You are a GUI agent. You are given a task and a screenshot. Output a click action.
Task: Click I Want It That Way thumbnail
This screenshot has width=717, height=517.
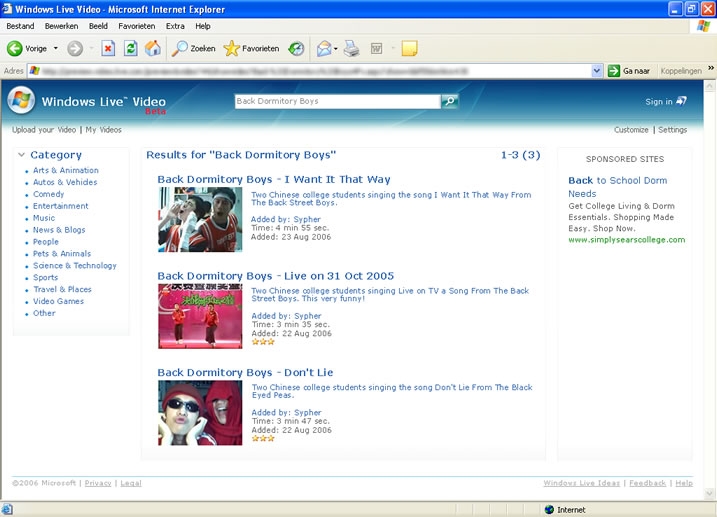(200, 219)
